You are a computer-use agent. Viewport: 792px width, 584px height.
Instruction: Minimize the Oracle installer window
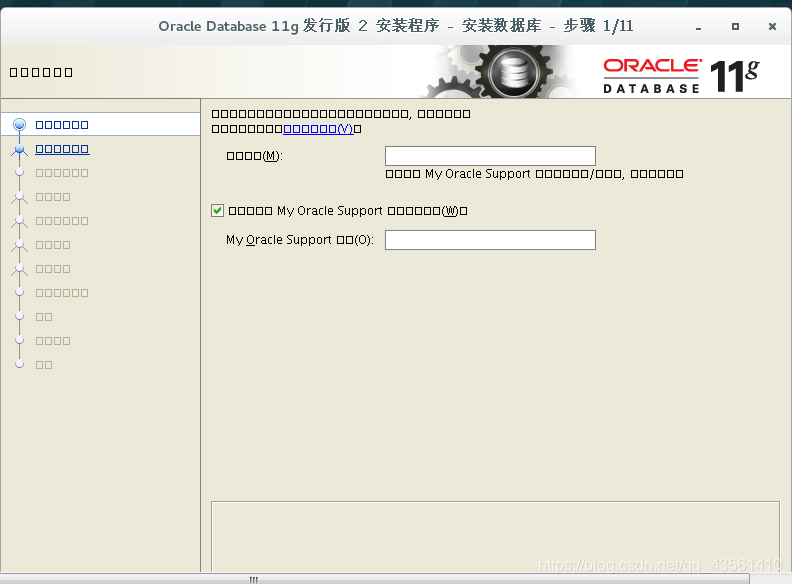(x=699, y=27)
